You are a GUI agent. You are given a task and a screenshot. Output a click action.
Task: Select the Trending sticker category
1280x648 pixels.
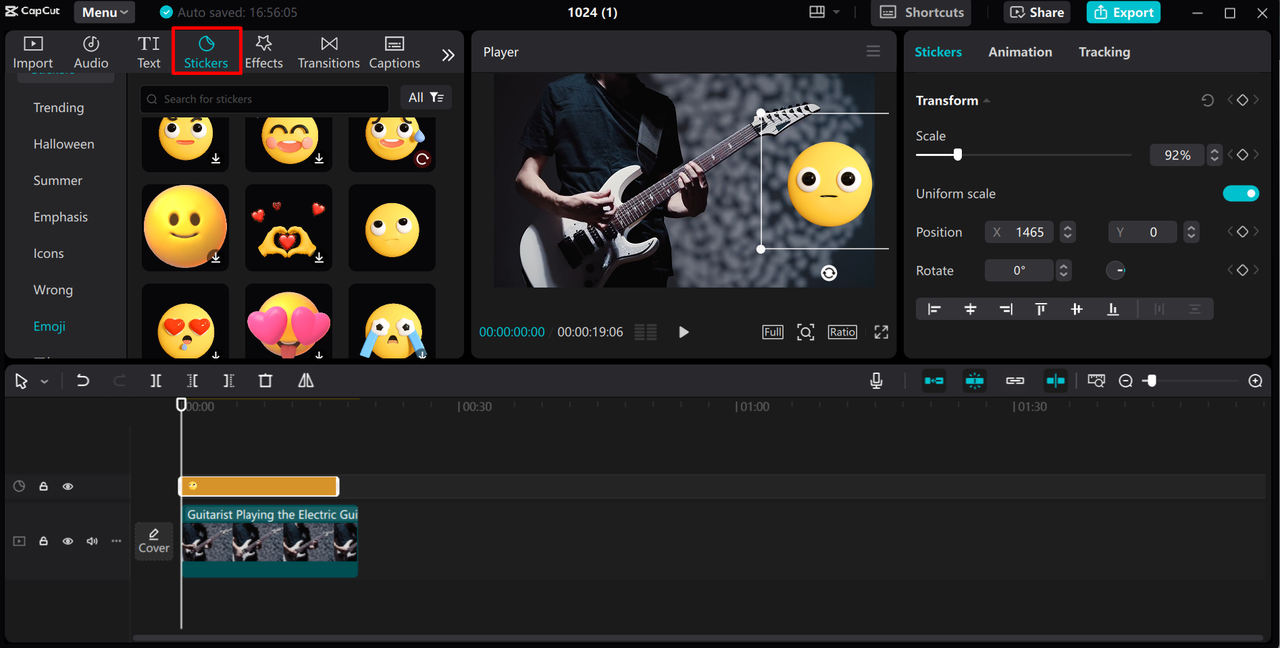coord(59,108)
